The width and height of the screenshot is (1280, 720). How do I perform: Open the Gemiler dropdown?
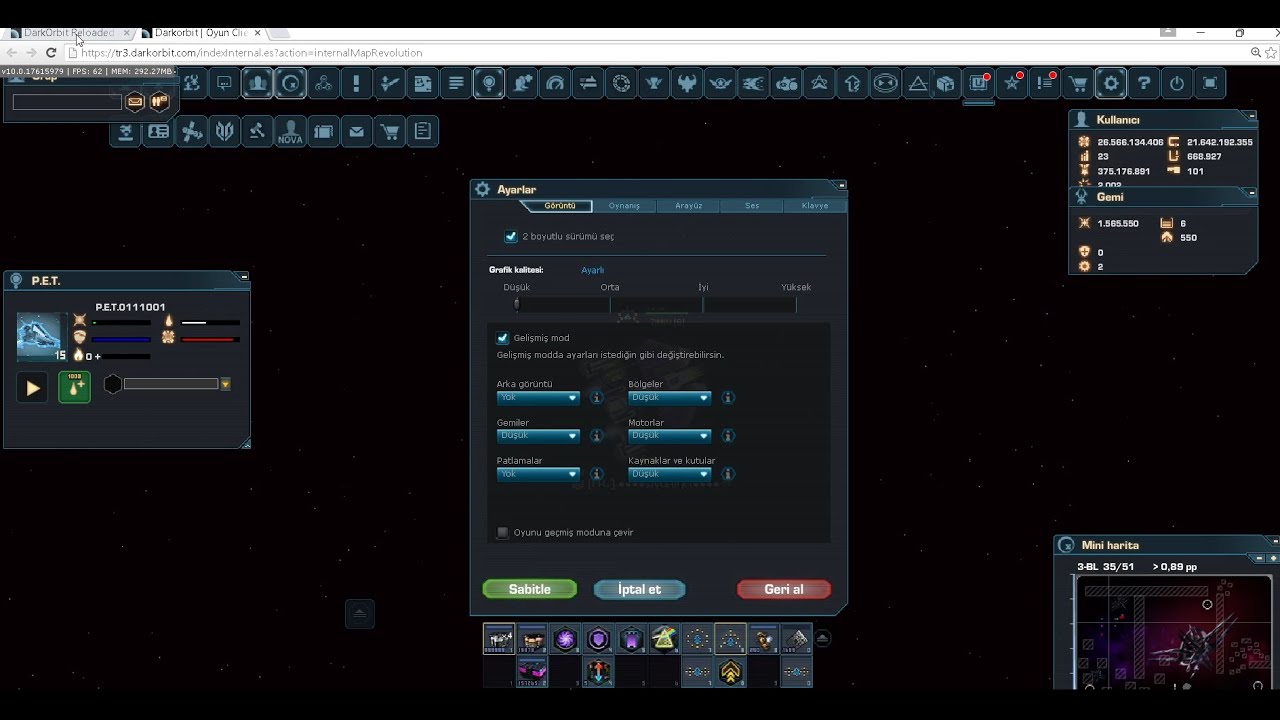pyautogui.click(x=538, y=435)
